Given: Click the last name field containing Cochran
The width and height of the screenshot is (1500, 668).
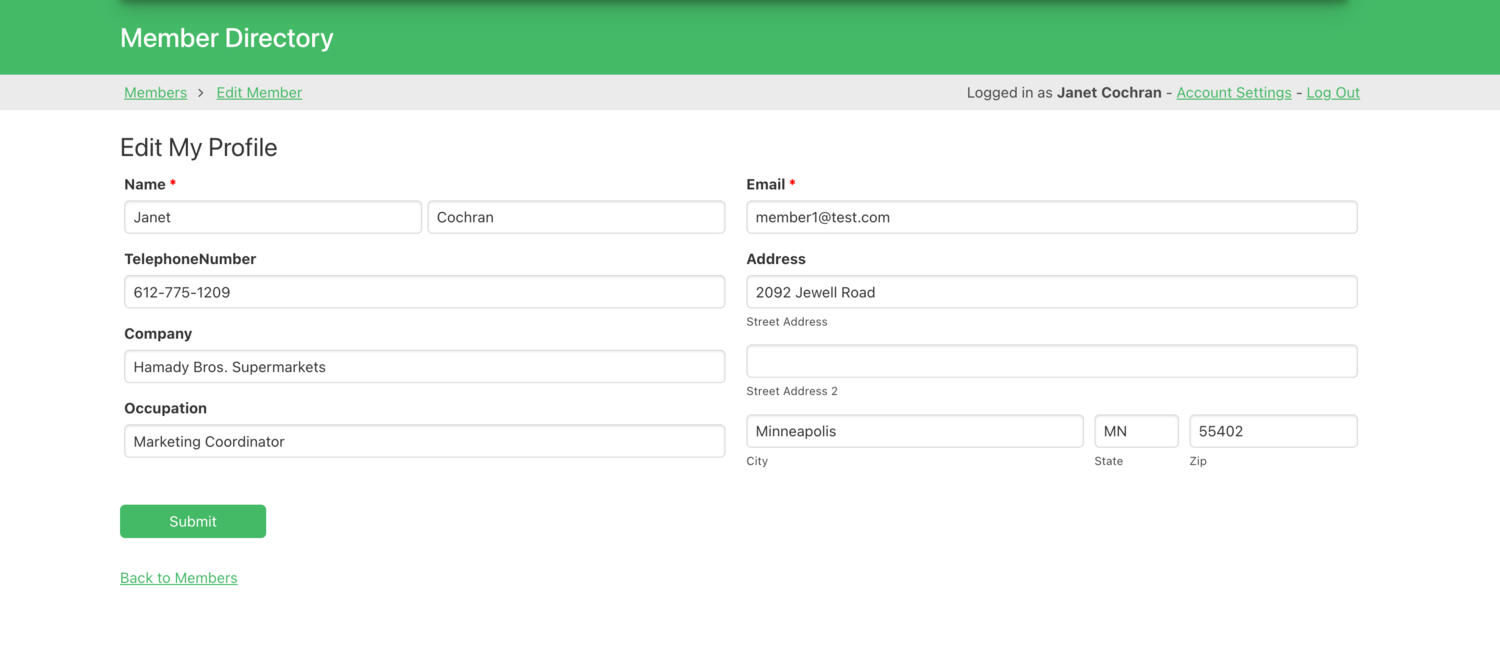Looking at the screenshot, I should pos(576,217).
